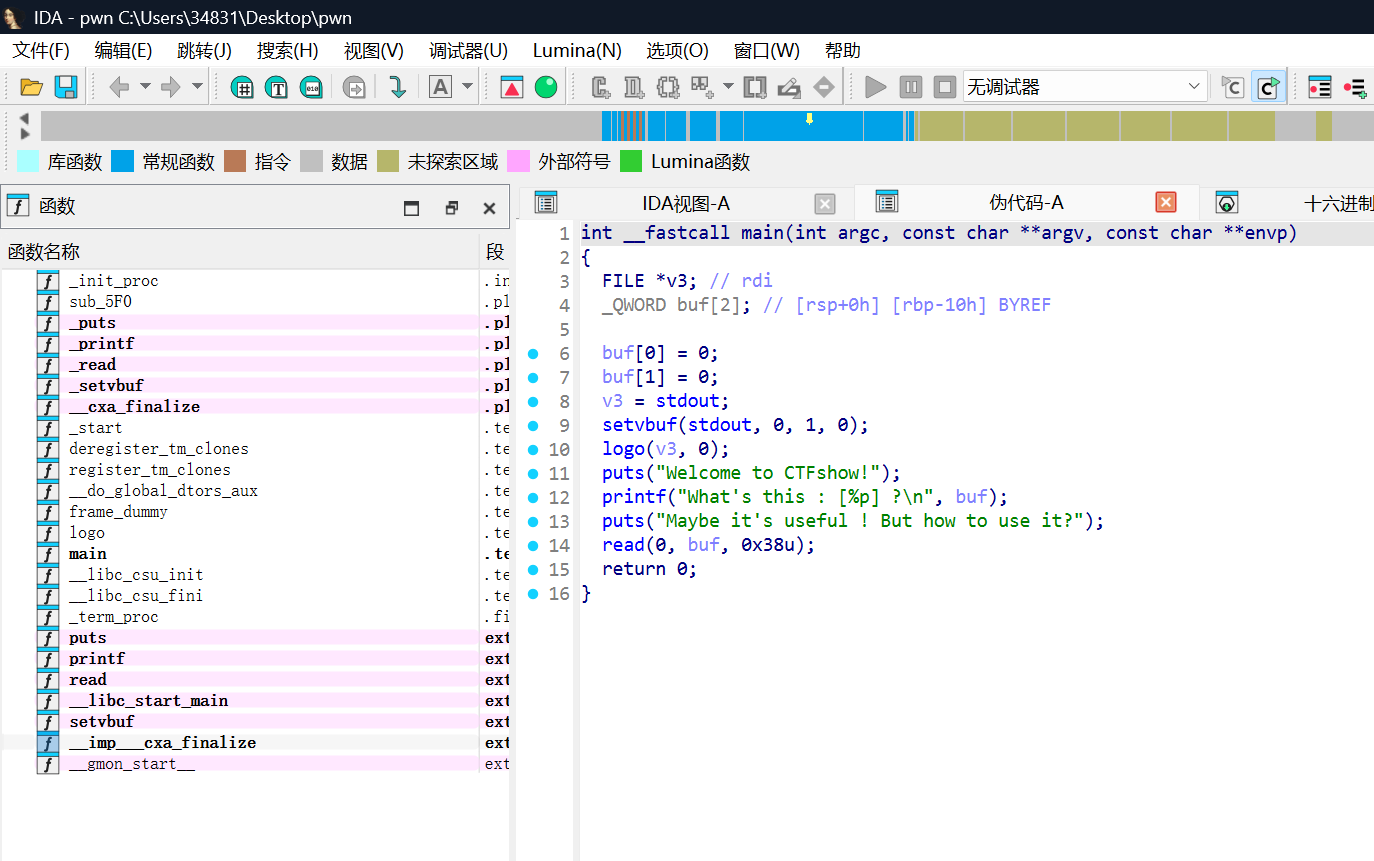This screenshot has width=1374, height=861.
Task: Open a file with the folder icon
Action: pyautogui.click(x=31, y=87)
